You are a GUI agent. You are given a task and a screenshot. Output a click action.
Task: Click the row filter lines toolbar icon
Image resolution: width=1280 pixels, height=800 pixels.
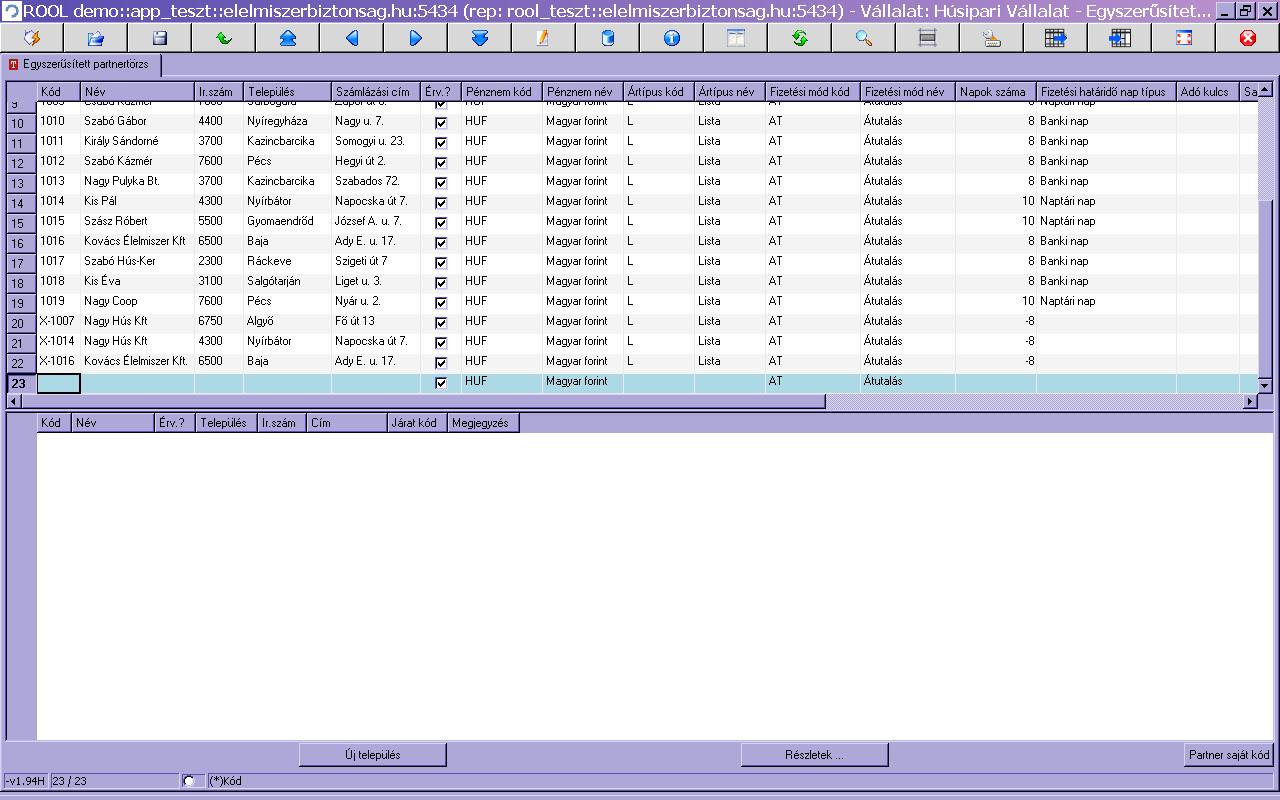(x=928, y=38)
